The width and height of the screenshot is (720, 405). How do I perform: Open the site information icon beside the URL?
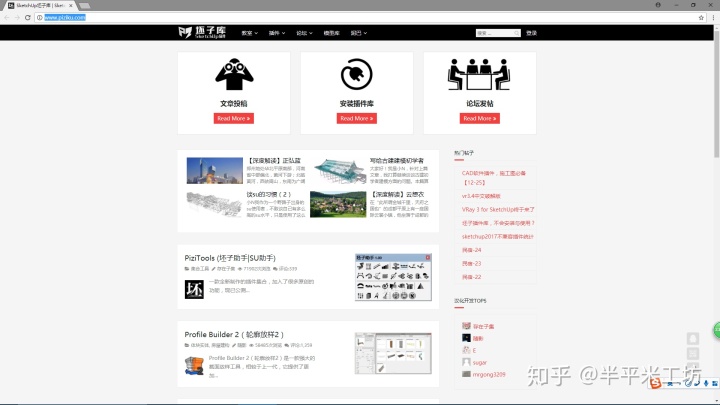tap(39, 17)
